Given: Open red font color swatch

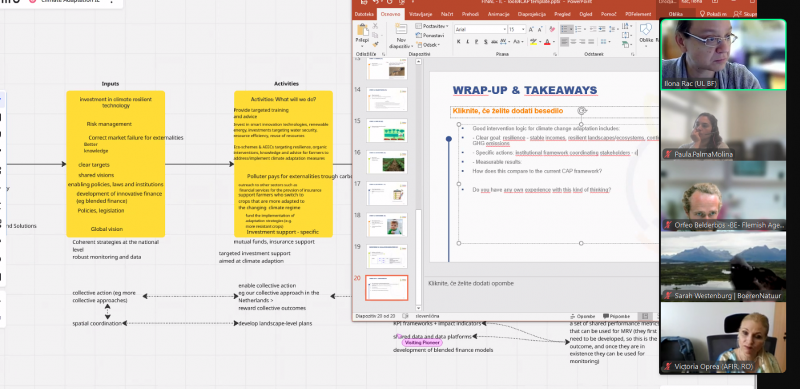Looking at the screenshot, I should [x=547, y=42].
